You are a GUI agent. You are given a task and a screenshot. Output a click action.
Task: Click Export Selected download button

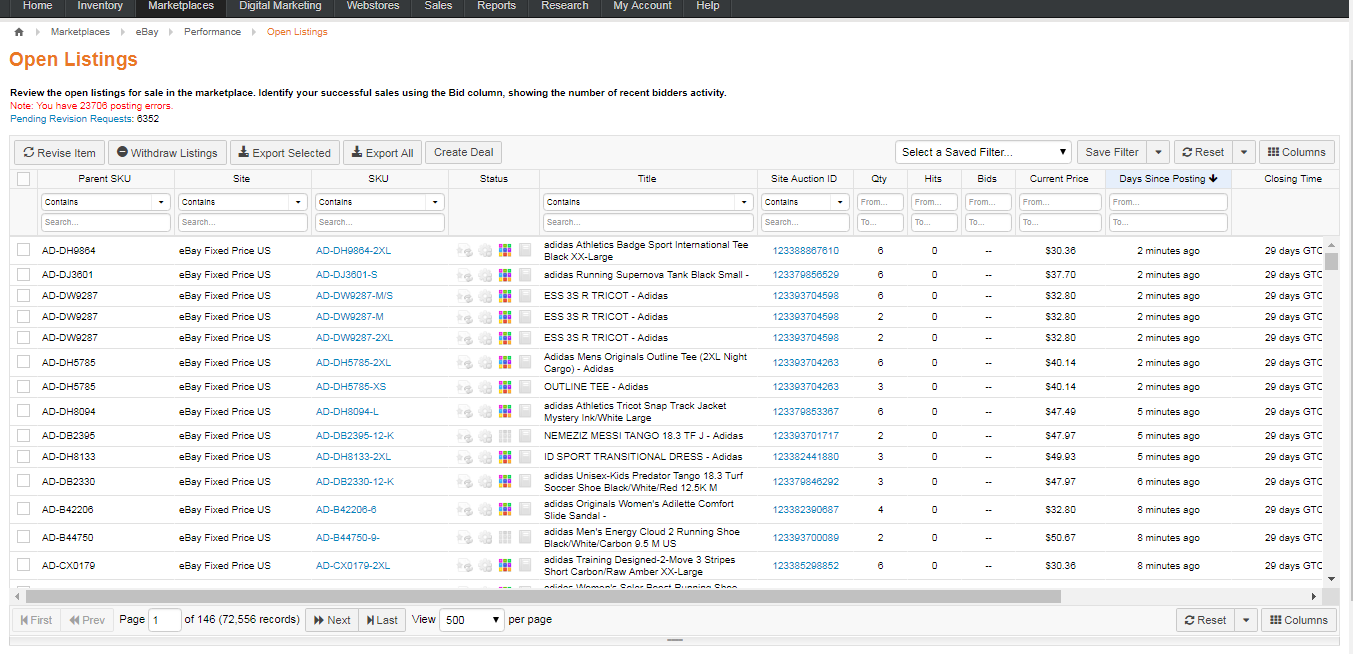pos(284,153)
